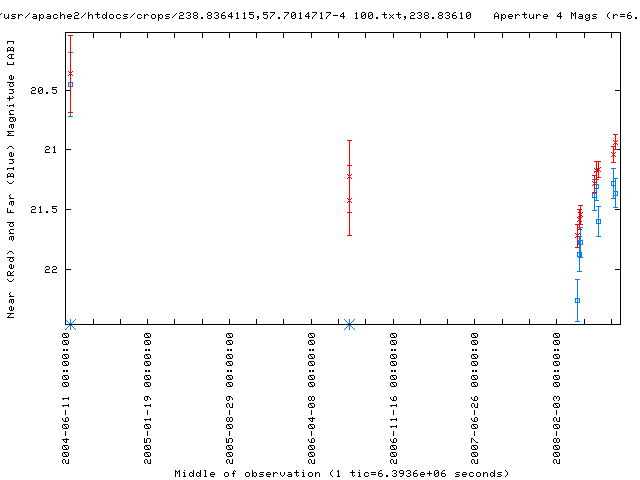This screenshot has height=480, width=640.
Task: Click the y-axis label "Near (Red) and Far (Blue) Magnitude [AB]"
Action: point(11,179)
